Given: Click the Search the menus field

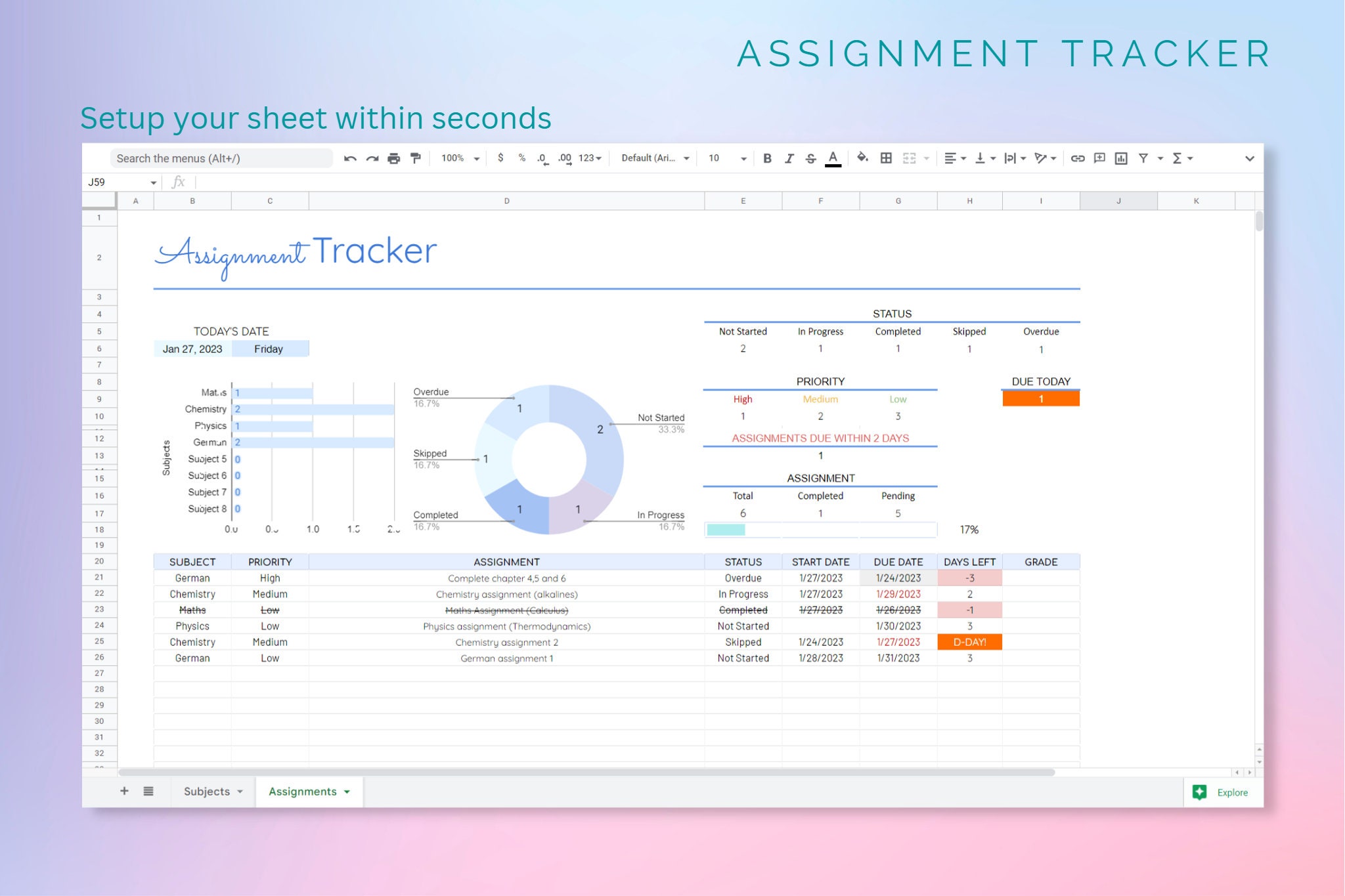Looking at the screenshot, I should point(221,158).
